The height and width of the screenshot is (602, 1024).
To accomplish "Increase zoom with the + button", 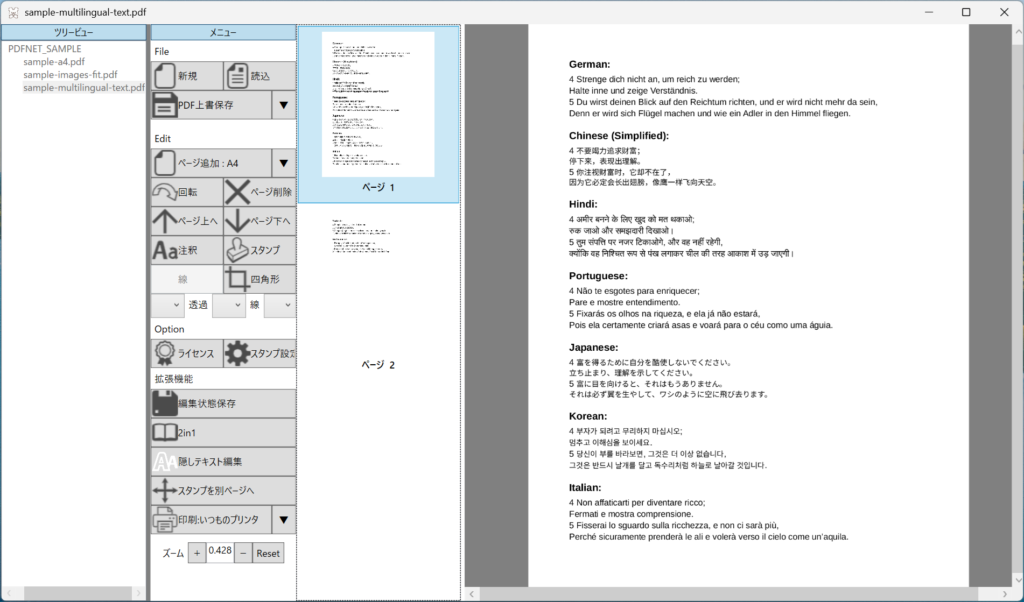I will tap(196, 553).
